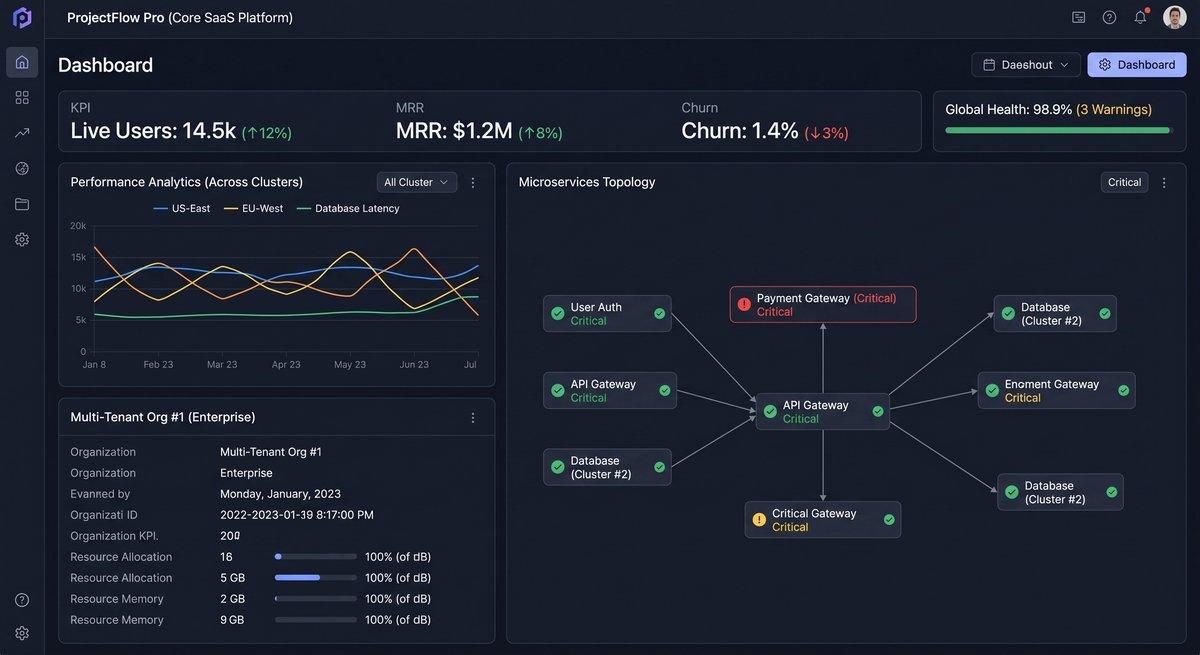Click the "9 GB" Resource Memory value
This screenshot has height=655, width=1200.
pos(232,620)
